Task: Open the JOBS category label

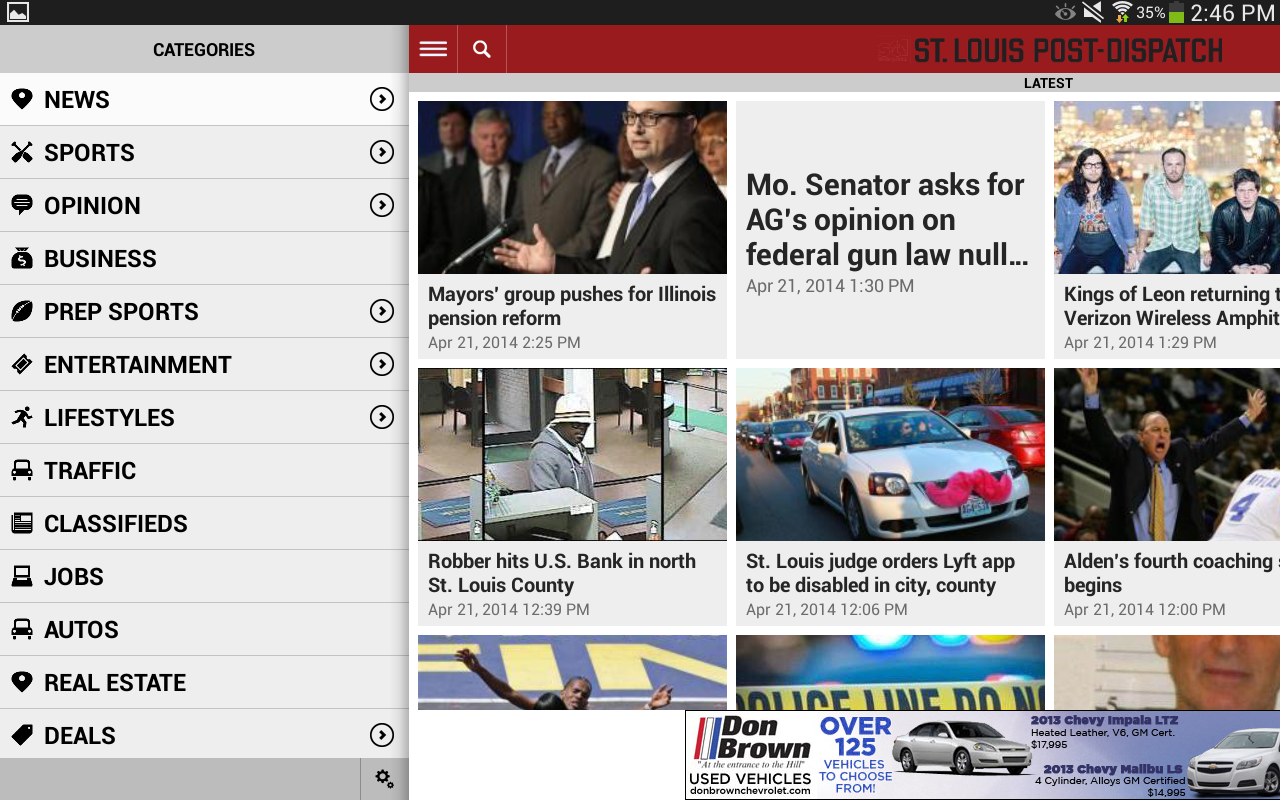Action: [x=74, y=577]
